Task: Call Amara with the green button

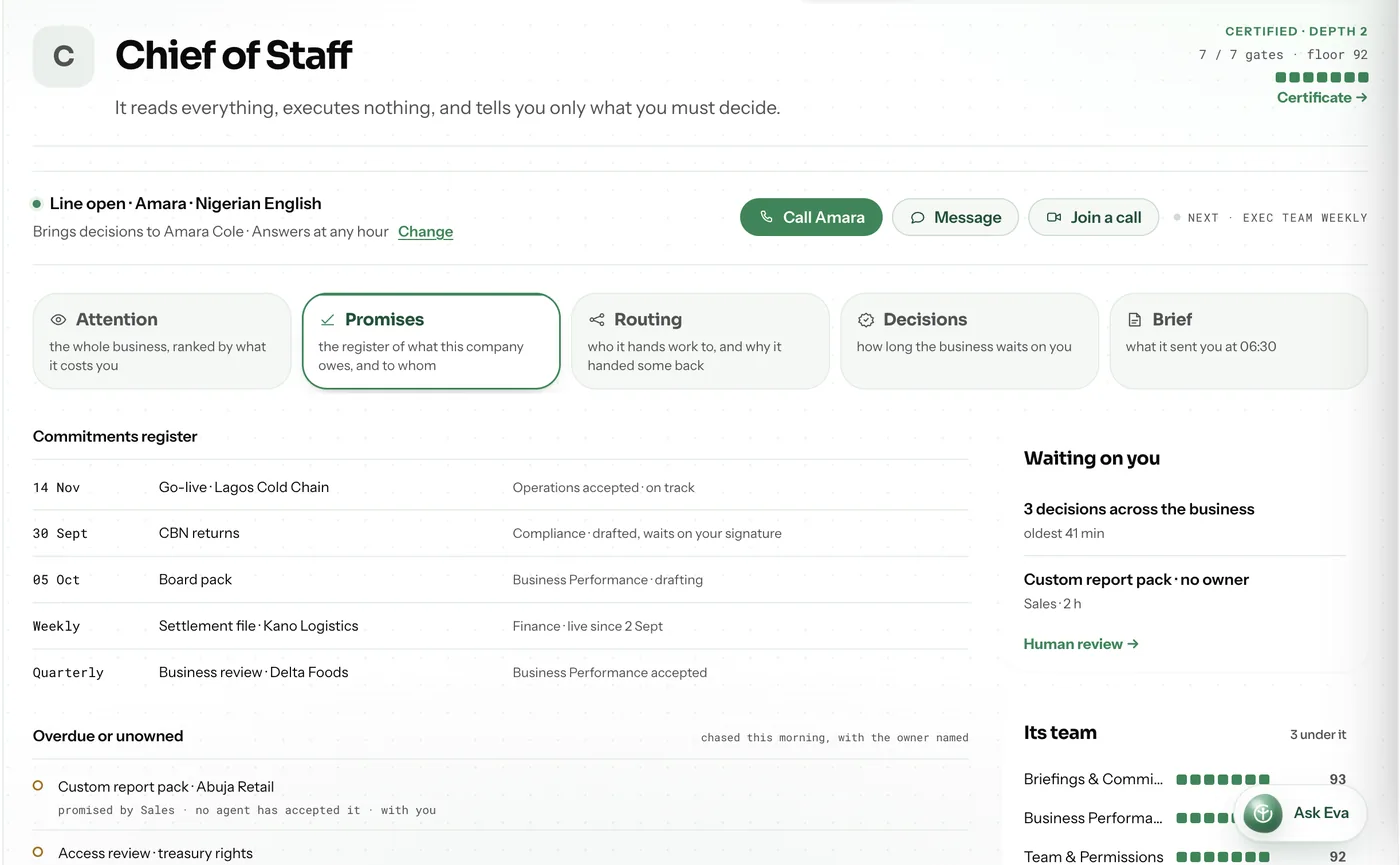Action: pyautogui.click(x=811, y=217)
